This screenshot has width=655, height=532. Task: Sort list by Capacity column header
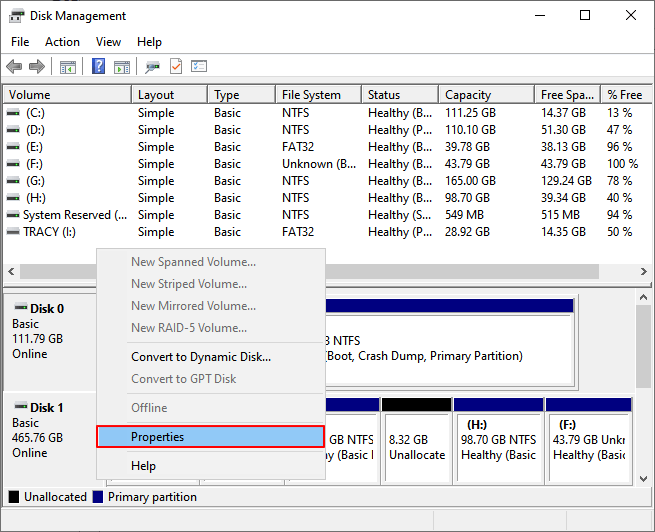tap(468, 95)
